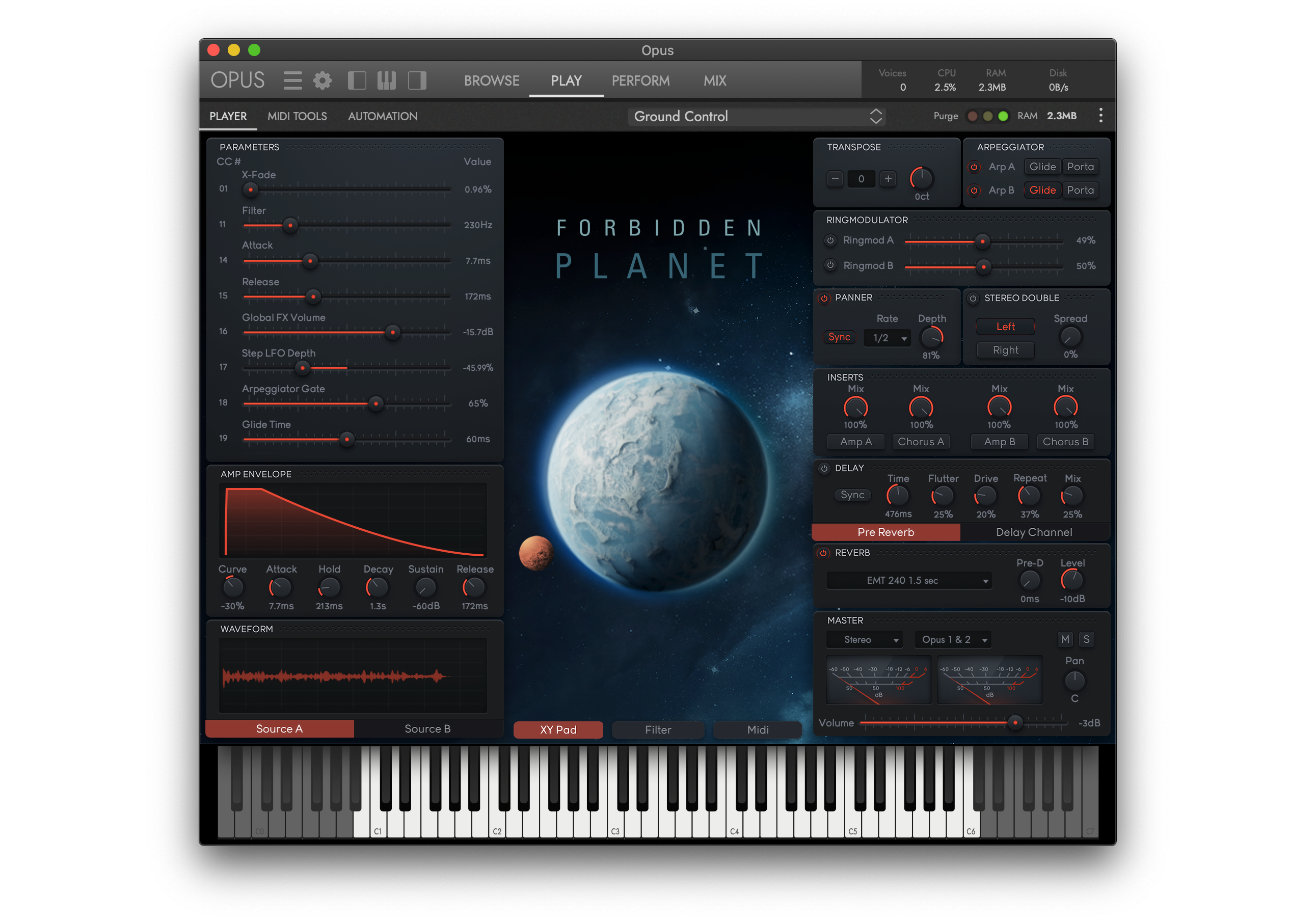Image resolution: width=1316 pixels, height=921 pixels.
Task: Click the Amp Envelope Sustain knob
Action: pyautogui.click(x=425, y=587)
